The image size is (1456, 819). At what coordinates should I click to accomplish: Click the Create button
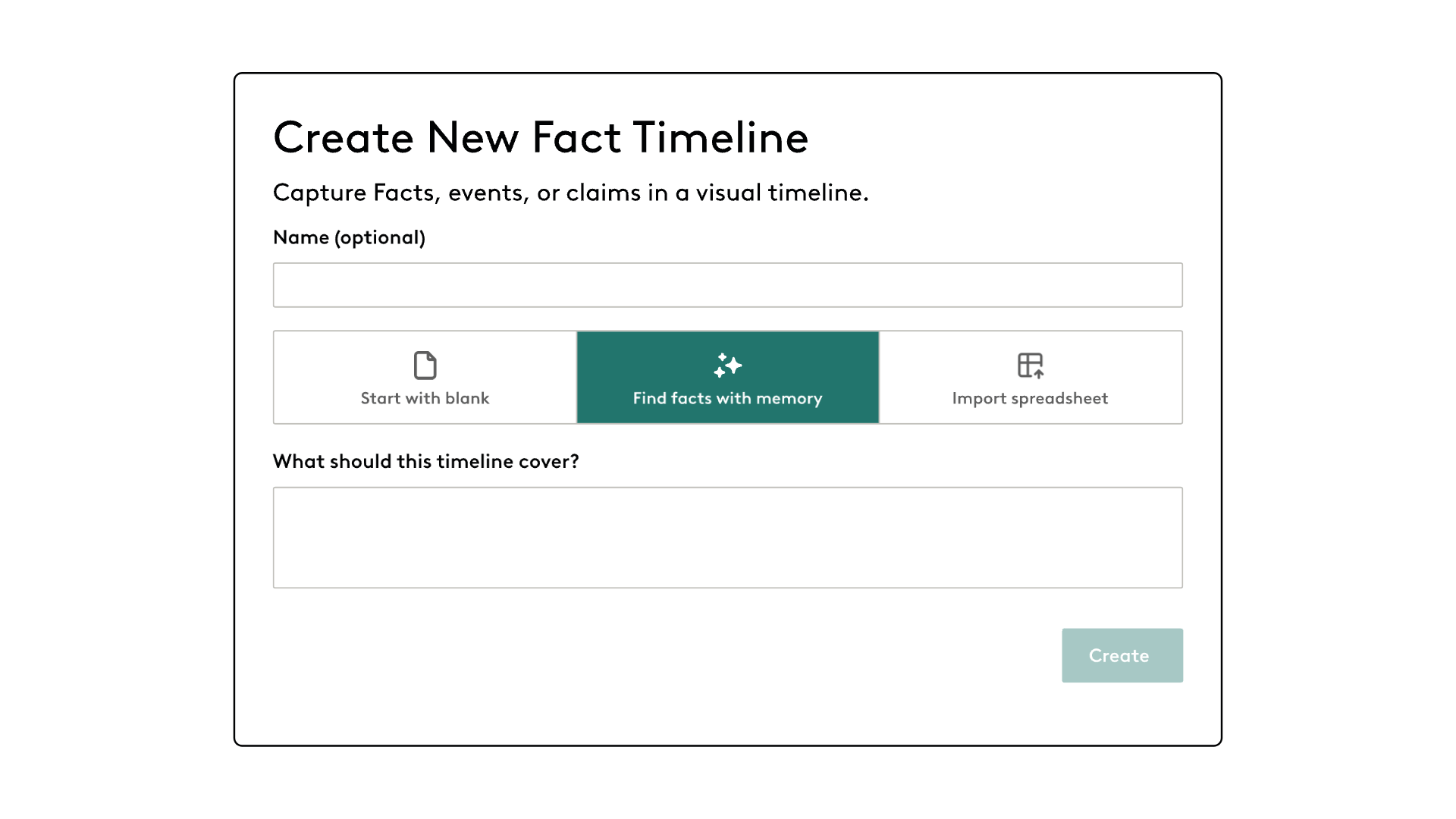pos(1122,655)
